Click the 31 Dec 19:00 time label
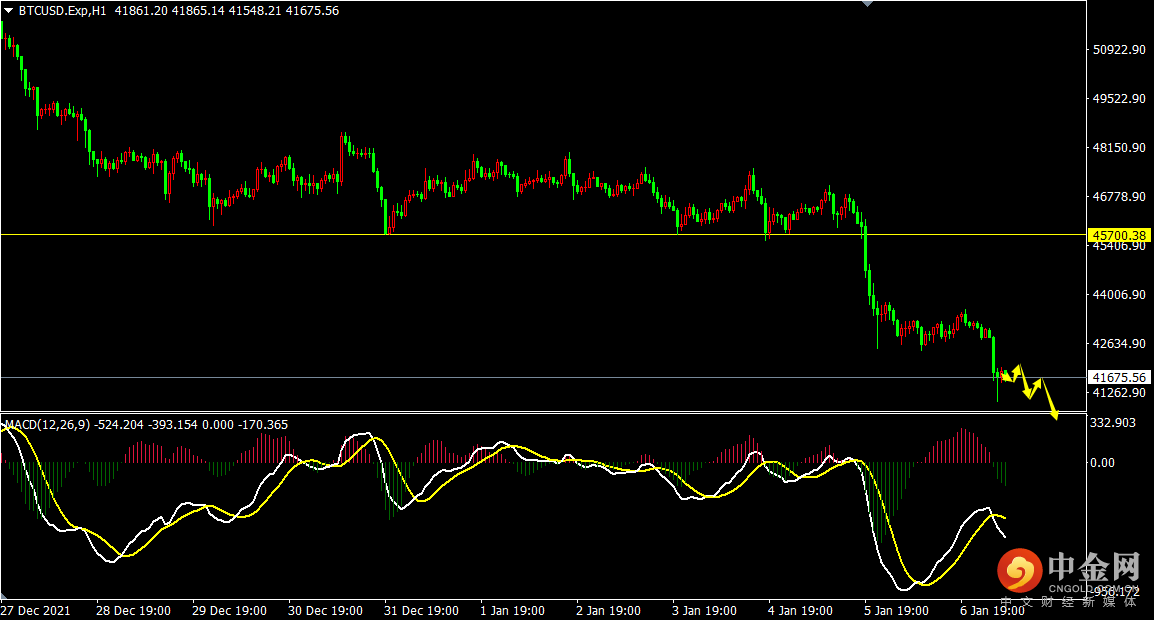The height and width of the screenshot is (620, 1154). [421, 610]
